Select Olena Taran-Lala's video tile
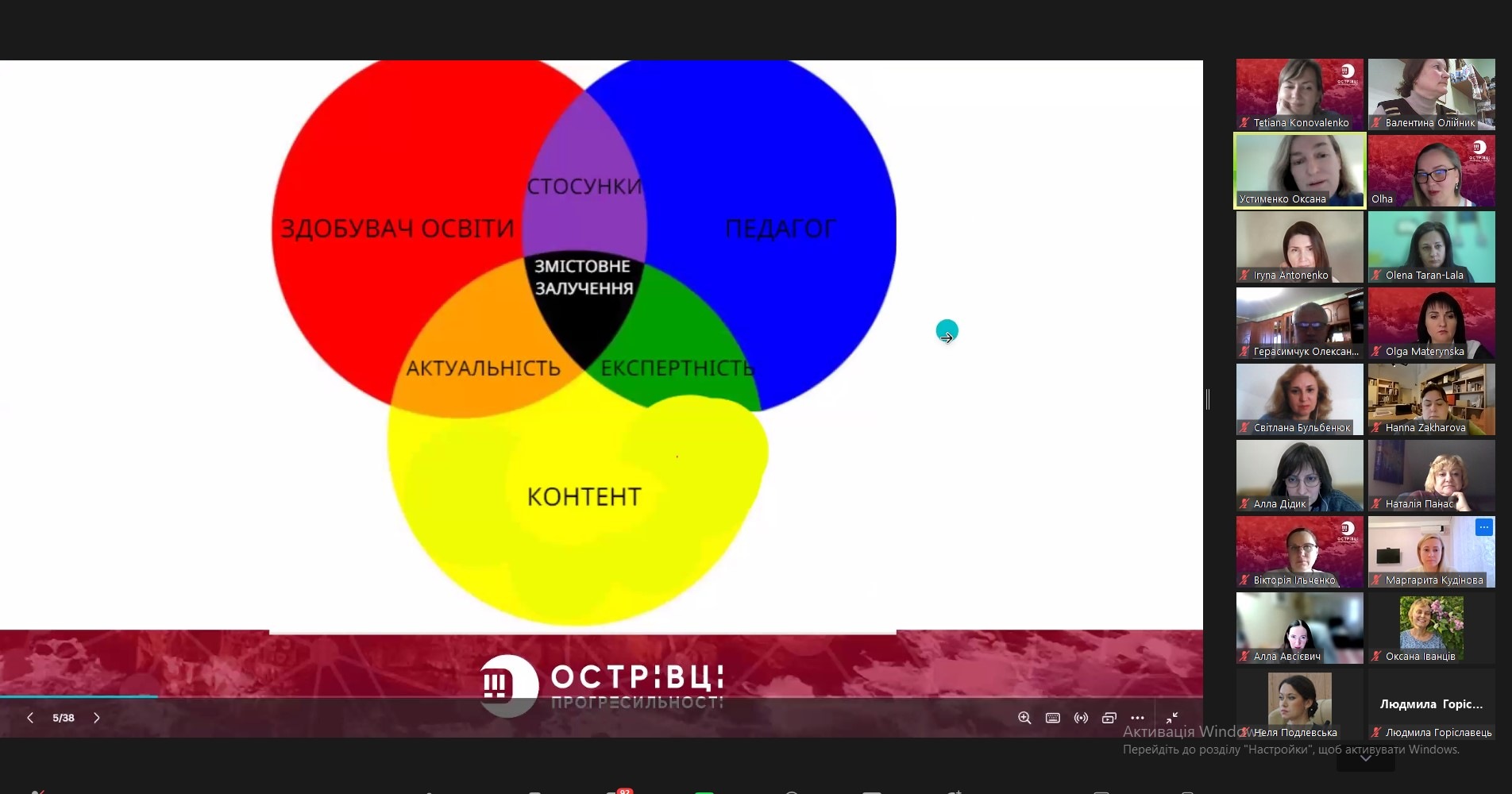 (x=1432, y=247)
